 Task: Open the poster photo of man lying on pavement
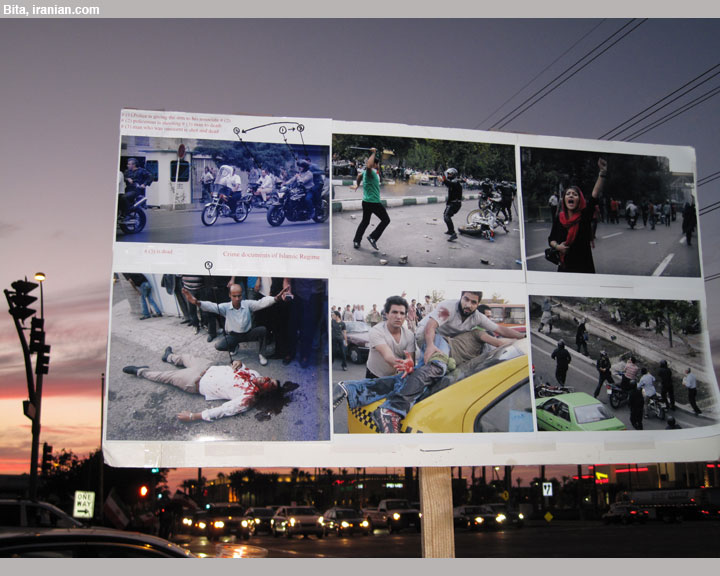(x=218, y=357)
